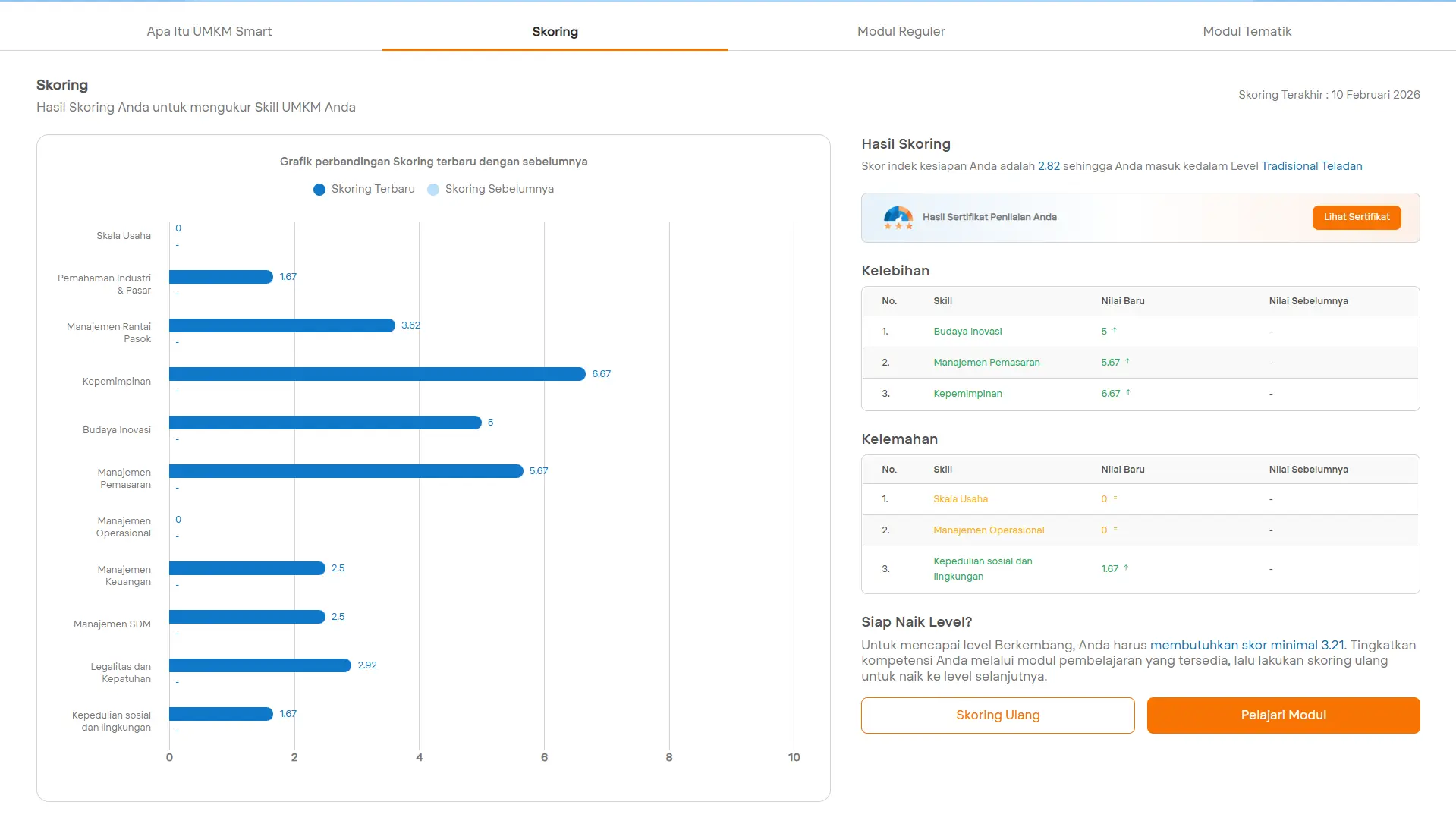Click the up arrow beside Budaya Inovasi score

coord(1115,331)
